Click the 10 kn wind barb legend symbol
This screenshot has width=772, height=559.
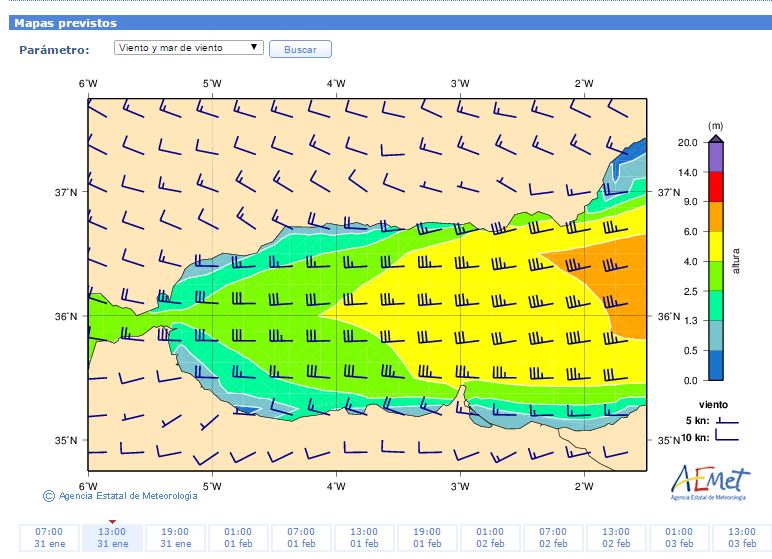coord(727,438)
